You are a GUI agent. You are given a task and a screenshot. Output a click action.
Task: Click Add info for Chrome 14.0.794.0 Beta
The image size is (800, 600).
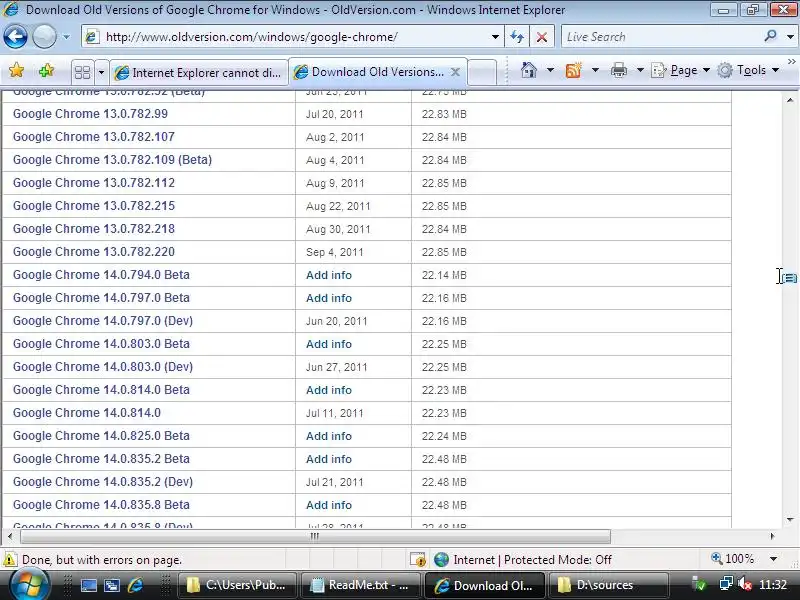(x=329, y=275)
